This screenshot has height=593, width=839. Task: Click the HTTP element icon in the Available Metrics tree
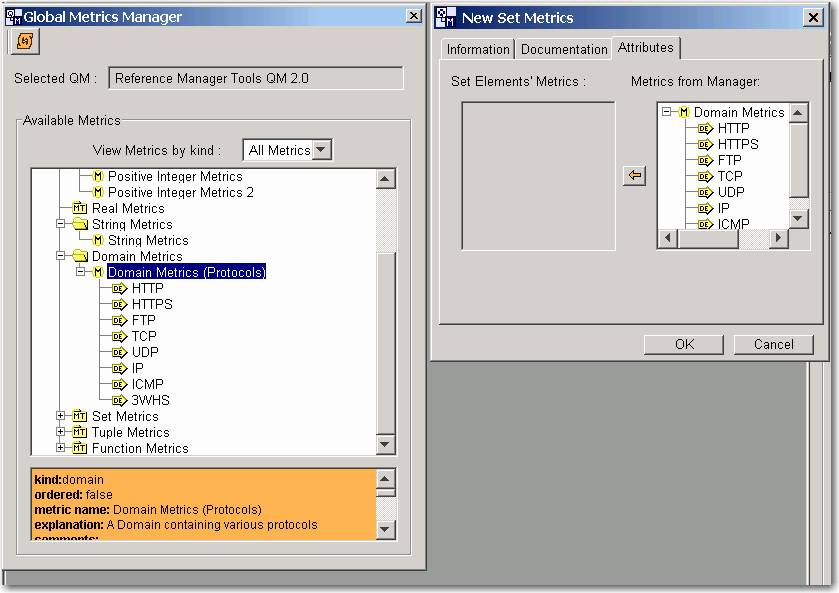click(x=119, y=289)
